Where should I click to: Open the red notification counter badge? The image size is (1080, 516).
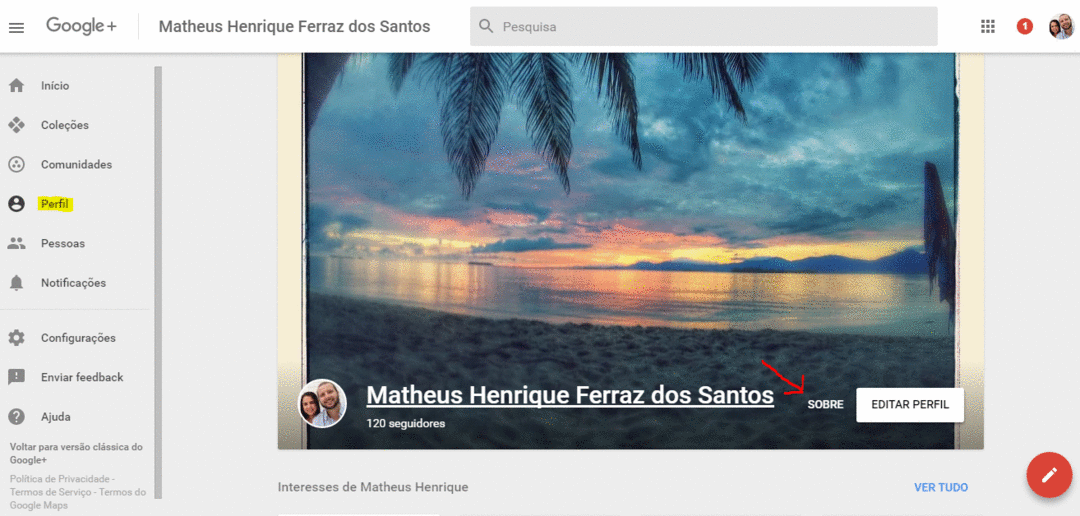coord(1025,27)
